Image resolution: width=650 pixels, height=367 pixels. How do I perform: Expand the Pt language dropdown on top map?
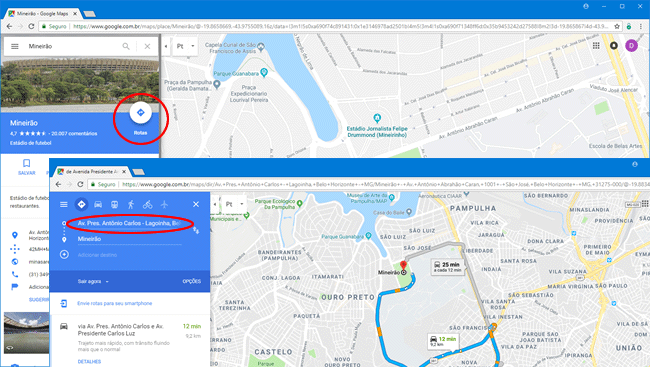(x=185, y=46)
